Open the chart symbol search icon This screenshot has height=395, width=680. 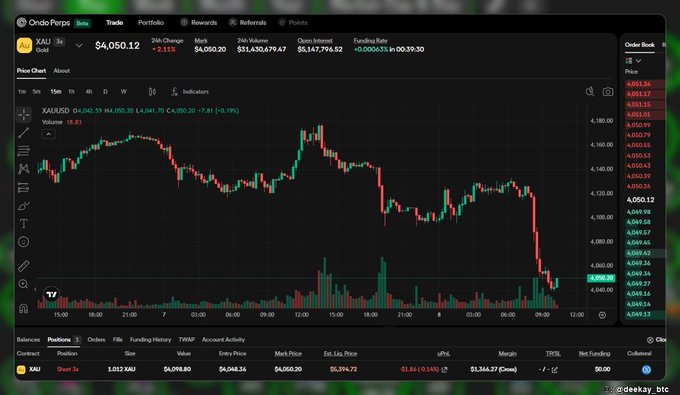[x=590, y=91]
